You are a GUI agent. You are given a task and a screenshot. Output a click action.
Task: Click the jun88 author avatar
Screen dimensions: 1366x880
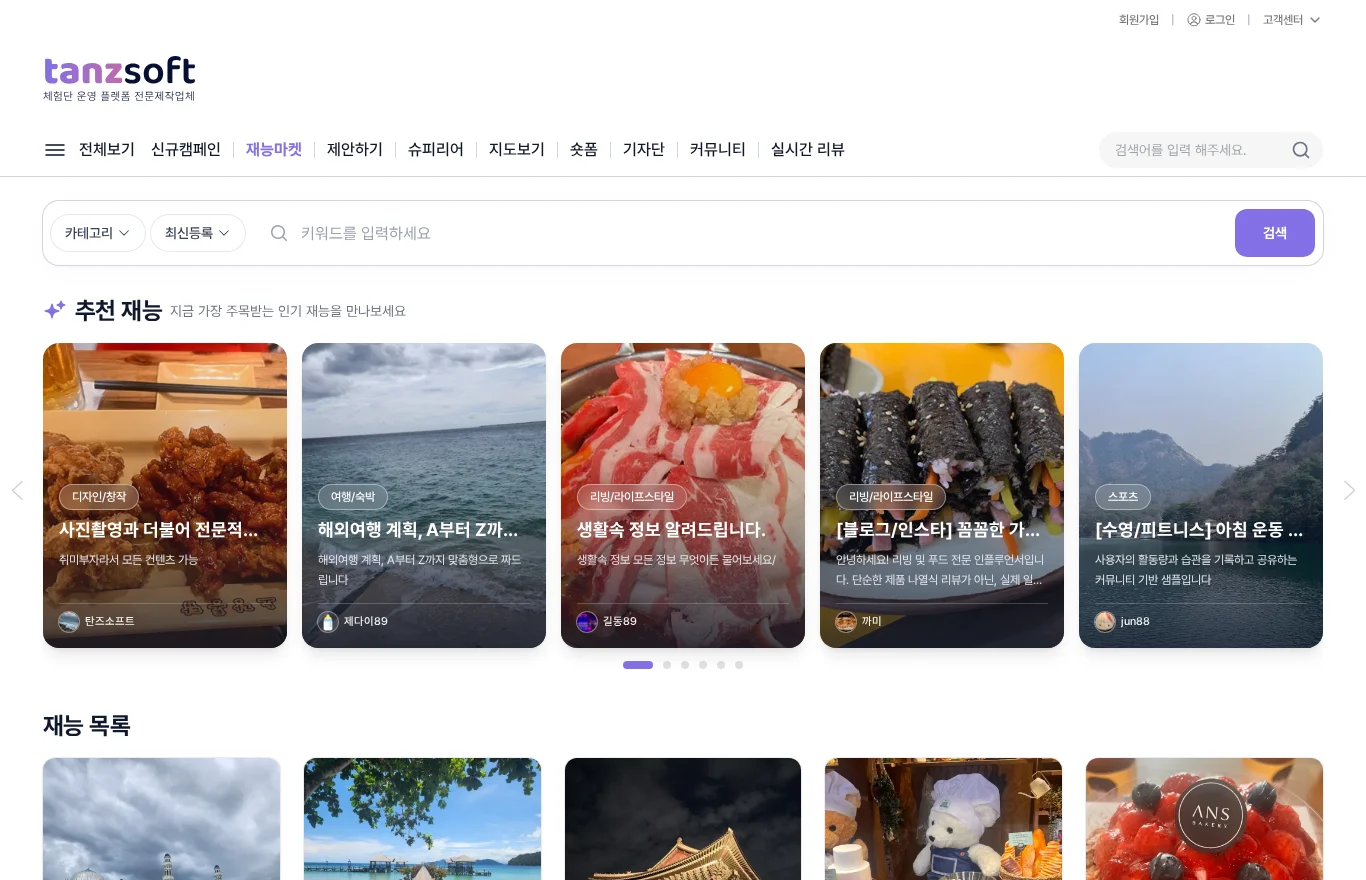(x=1105, y=621)
